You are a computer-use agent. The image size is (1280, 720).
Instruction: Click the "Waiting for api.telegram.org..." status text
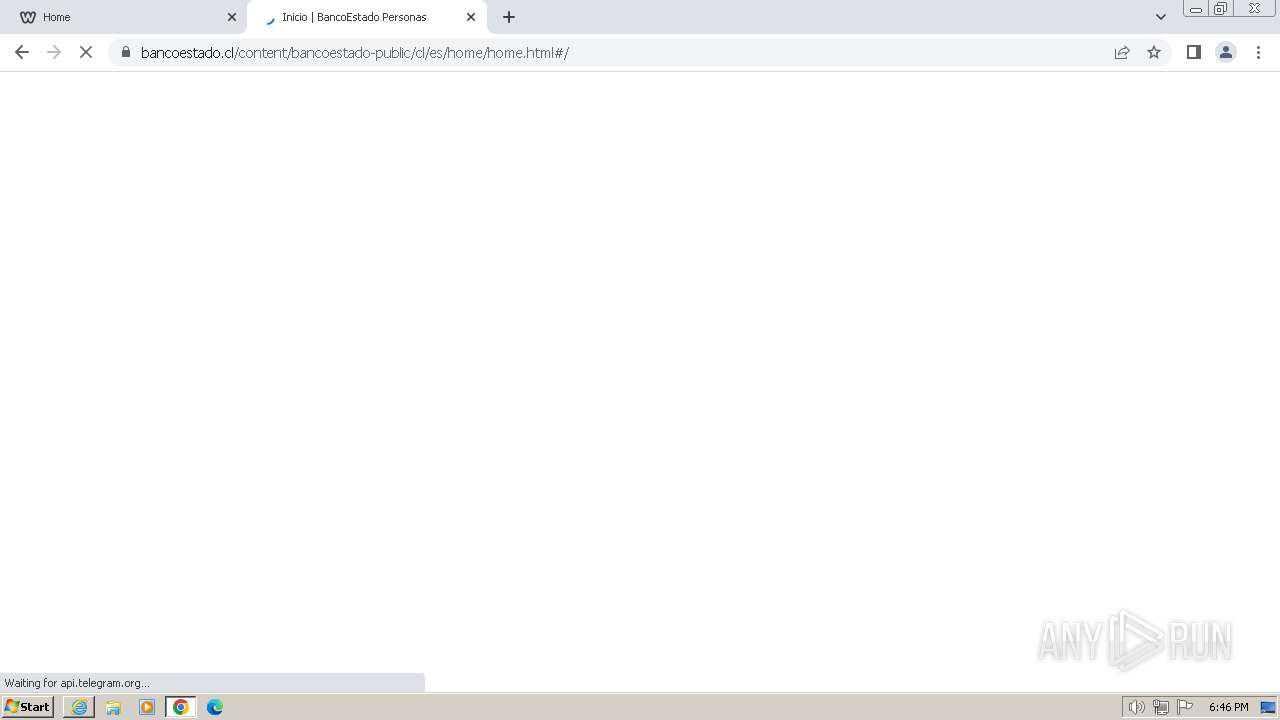(x=77, y=683)
